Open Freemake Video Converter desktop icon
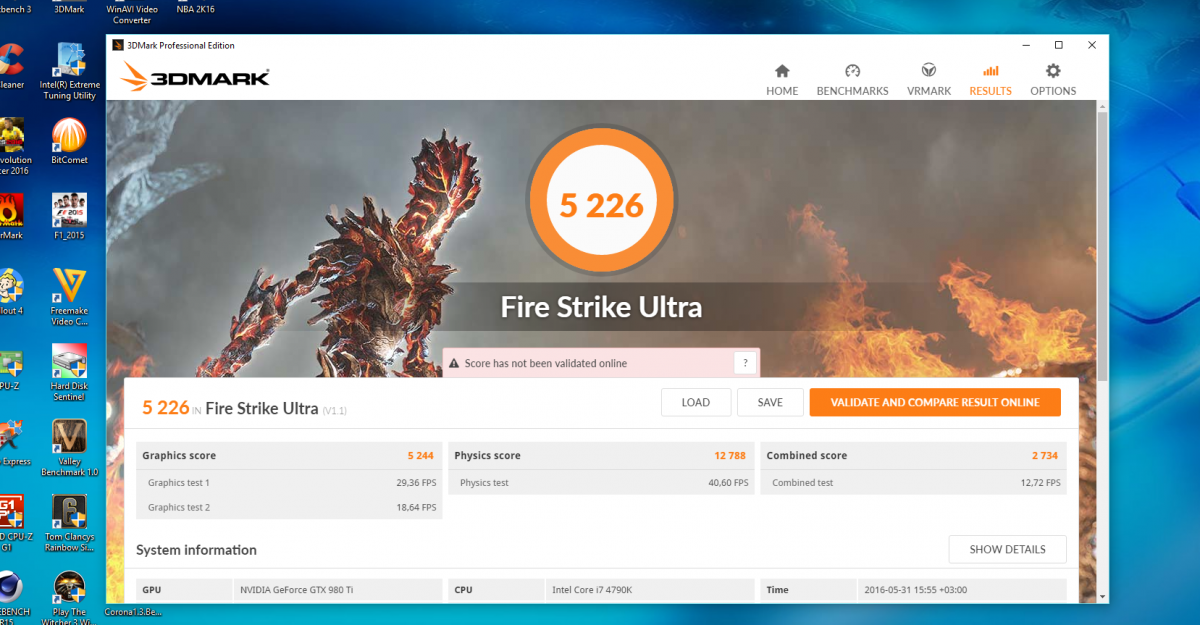Image resolution: width=1200 pixels, height=625 pixels. pyautogui.click(x=69, y=297)
